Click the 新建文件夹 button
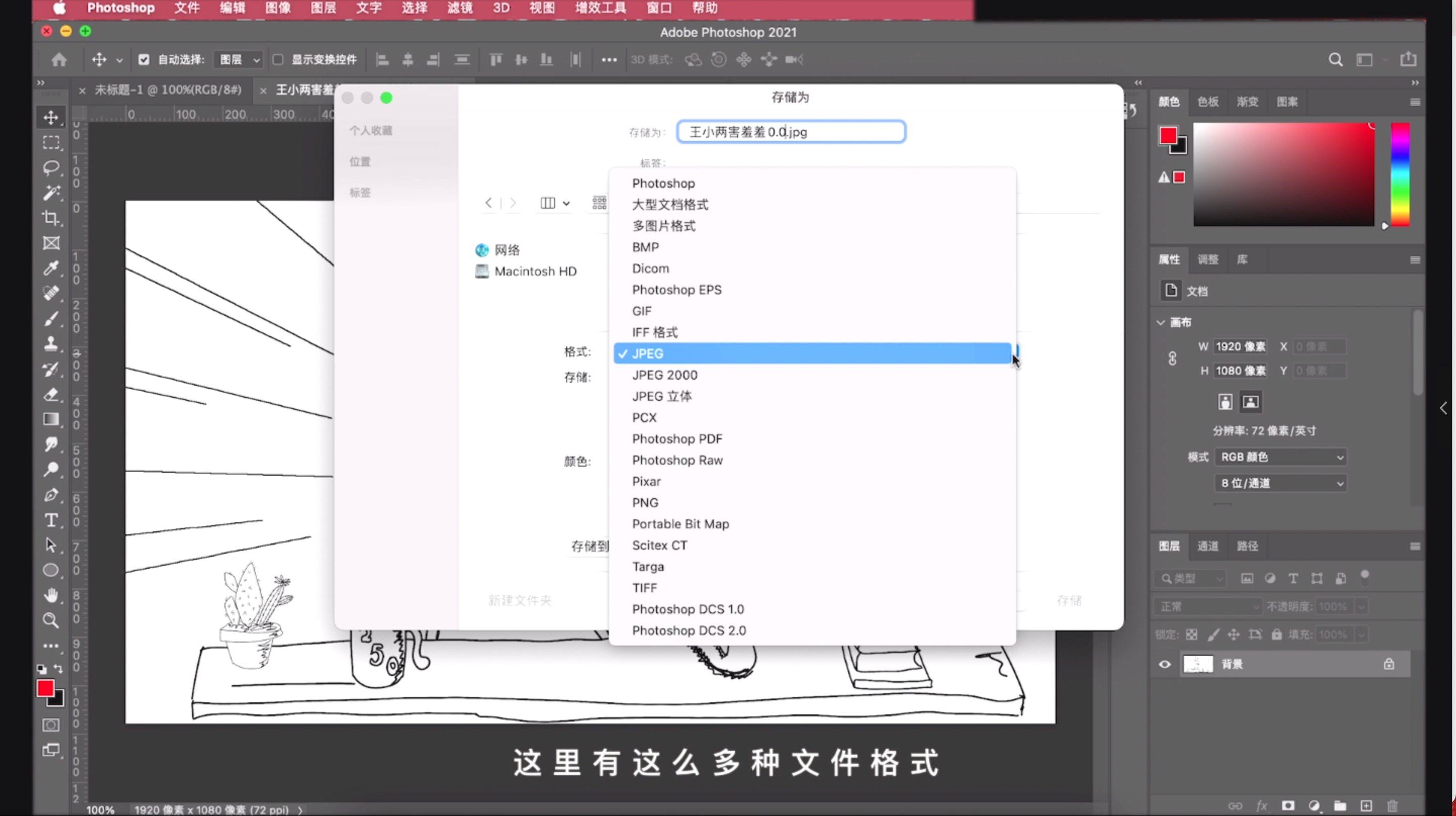 coord(519,600)
